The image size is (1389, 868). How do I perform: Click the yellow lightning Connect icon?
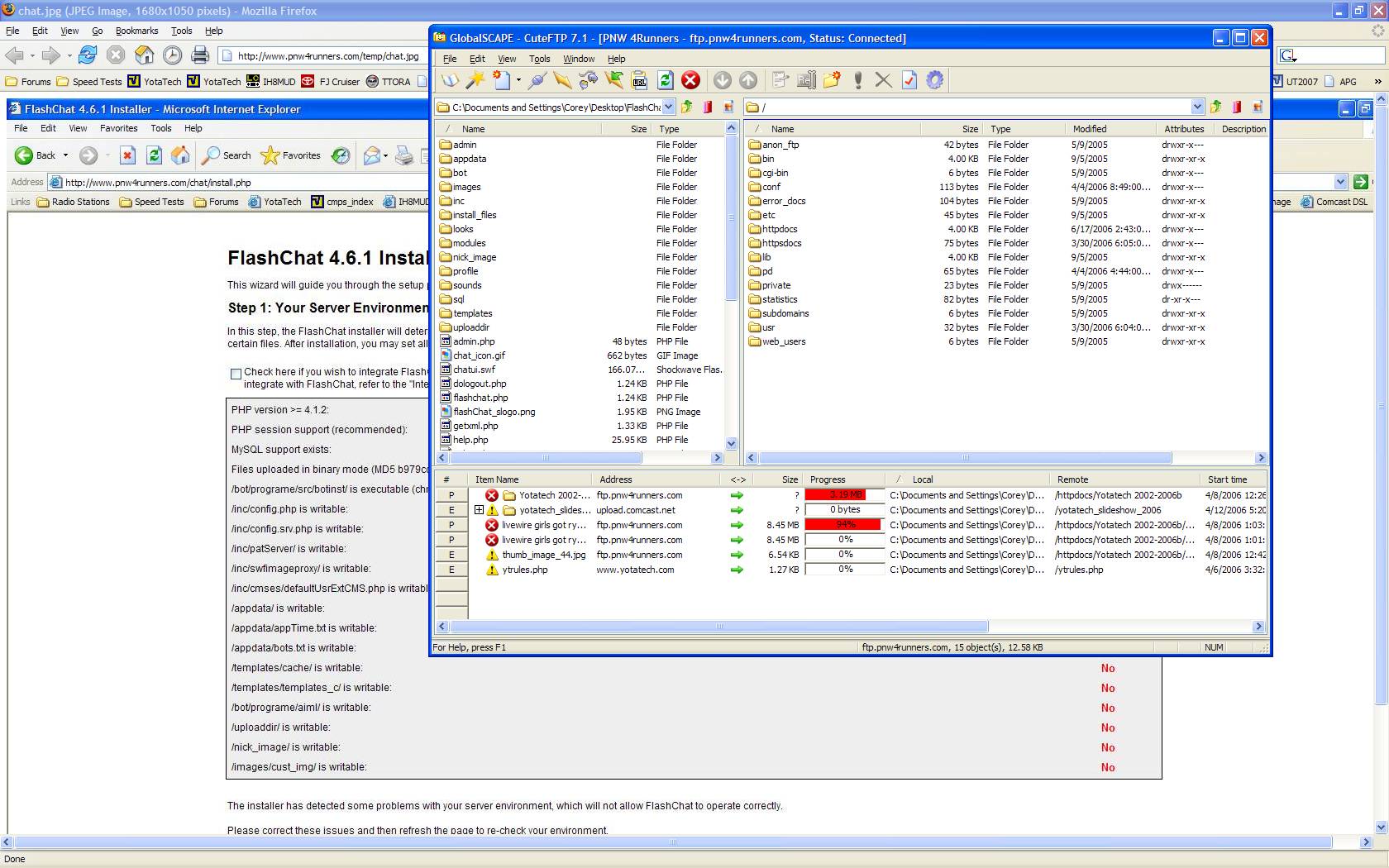[562, 80]
